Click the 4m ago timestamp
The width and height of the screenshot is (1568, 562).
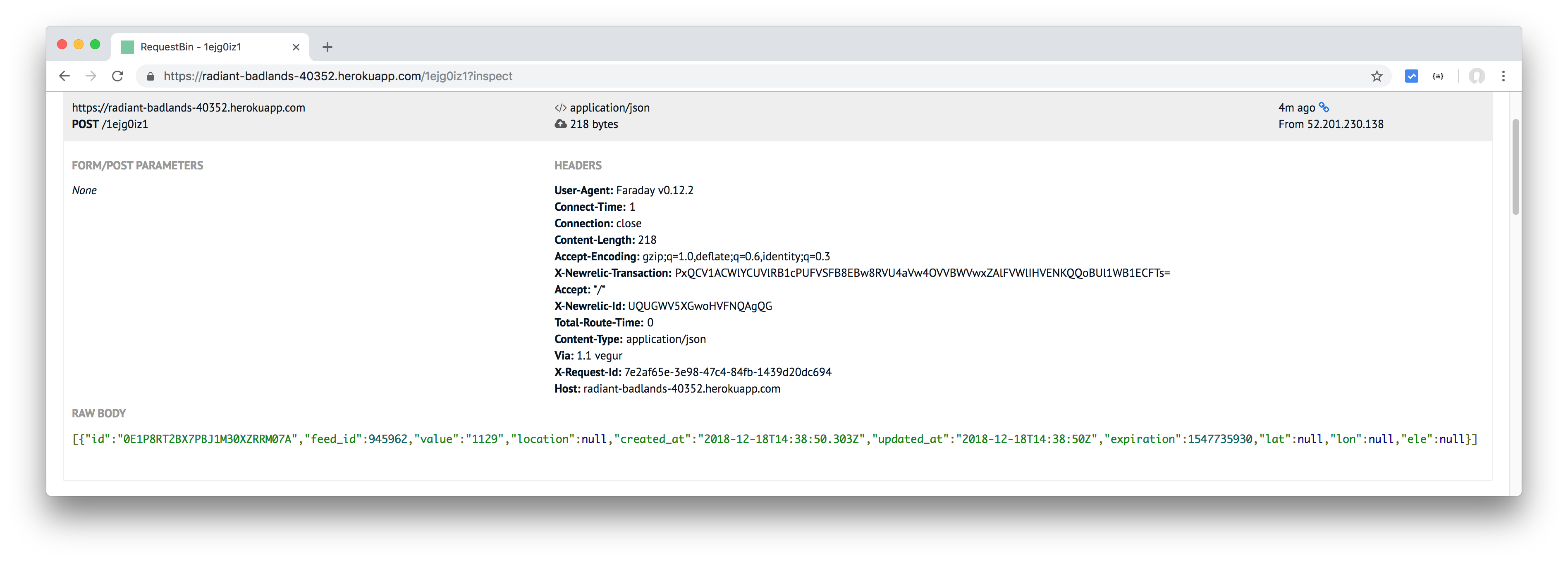point(1296,108)
